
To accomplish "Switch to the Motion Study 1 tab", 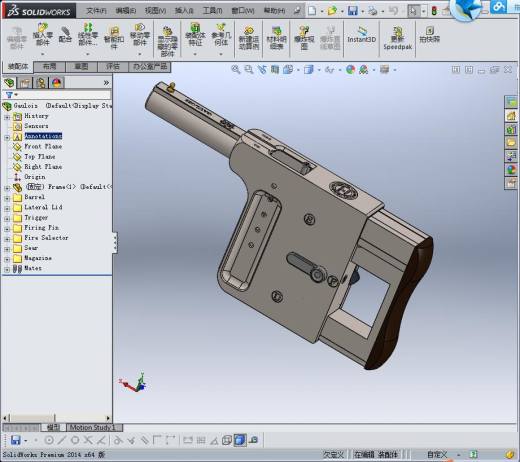I will [x=93, y=427].
